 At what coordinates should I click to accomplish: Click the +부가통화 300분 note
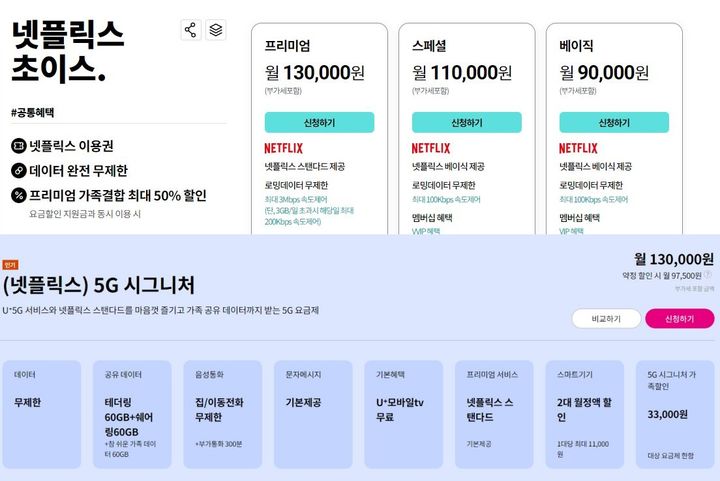point(219,444)
